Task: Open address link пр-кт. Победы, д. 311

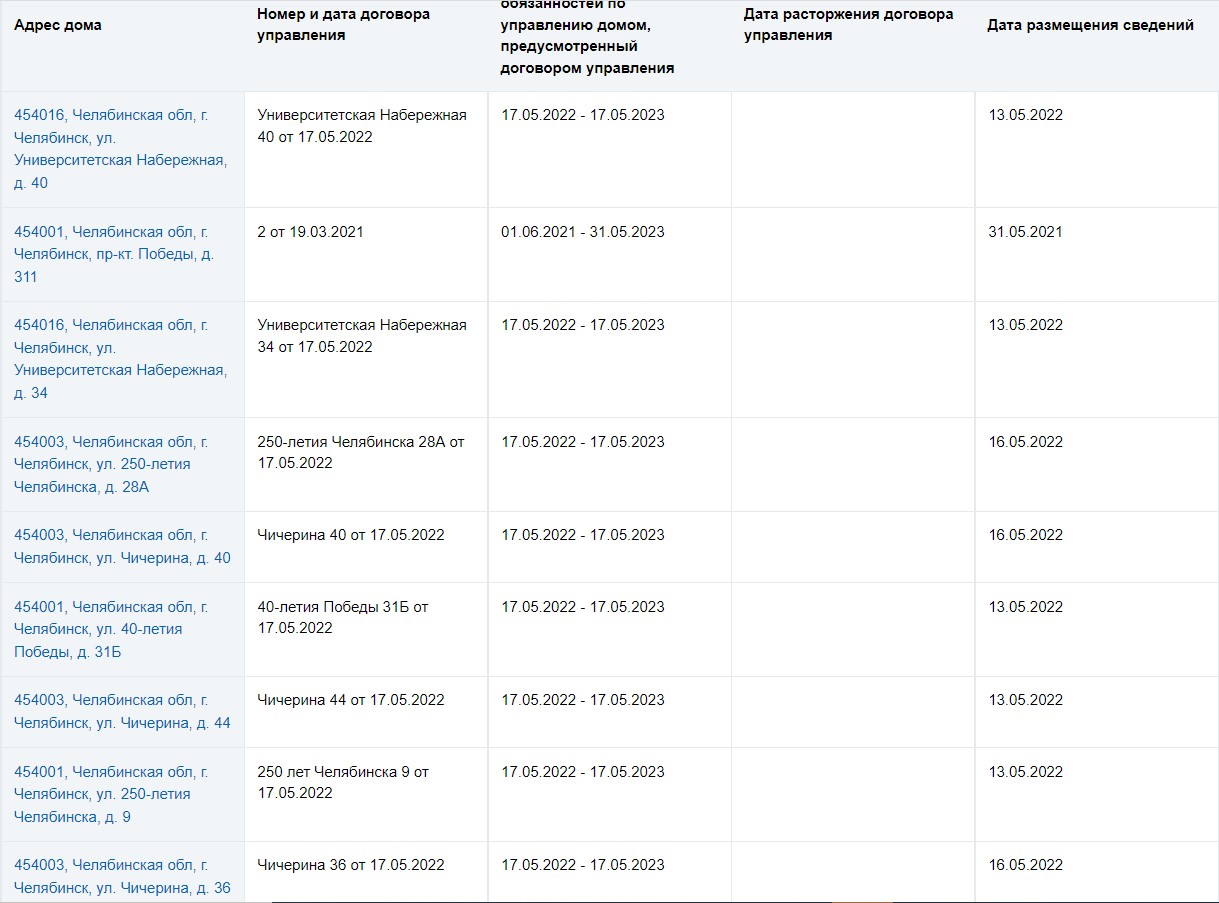Action: click(114, 254)
